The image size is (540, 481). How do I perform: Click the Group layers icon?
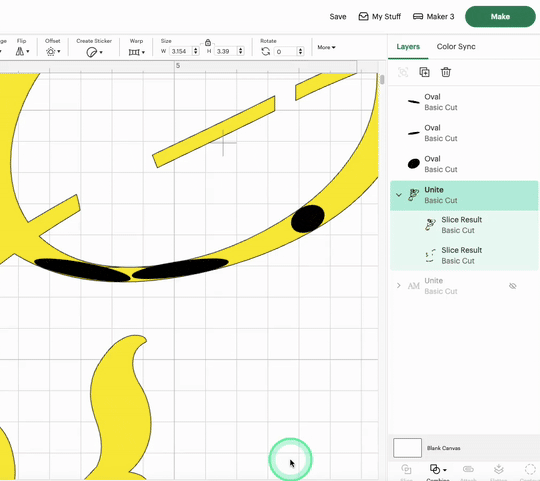403,72
